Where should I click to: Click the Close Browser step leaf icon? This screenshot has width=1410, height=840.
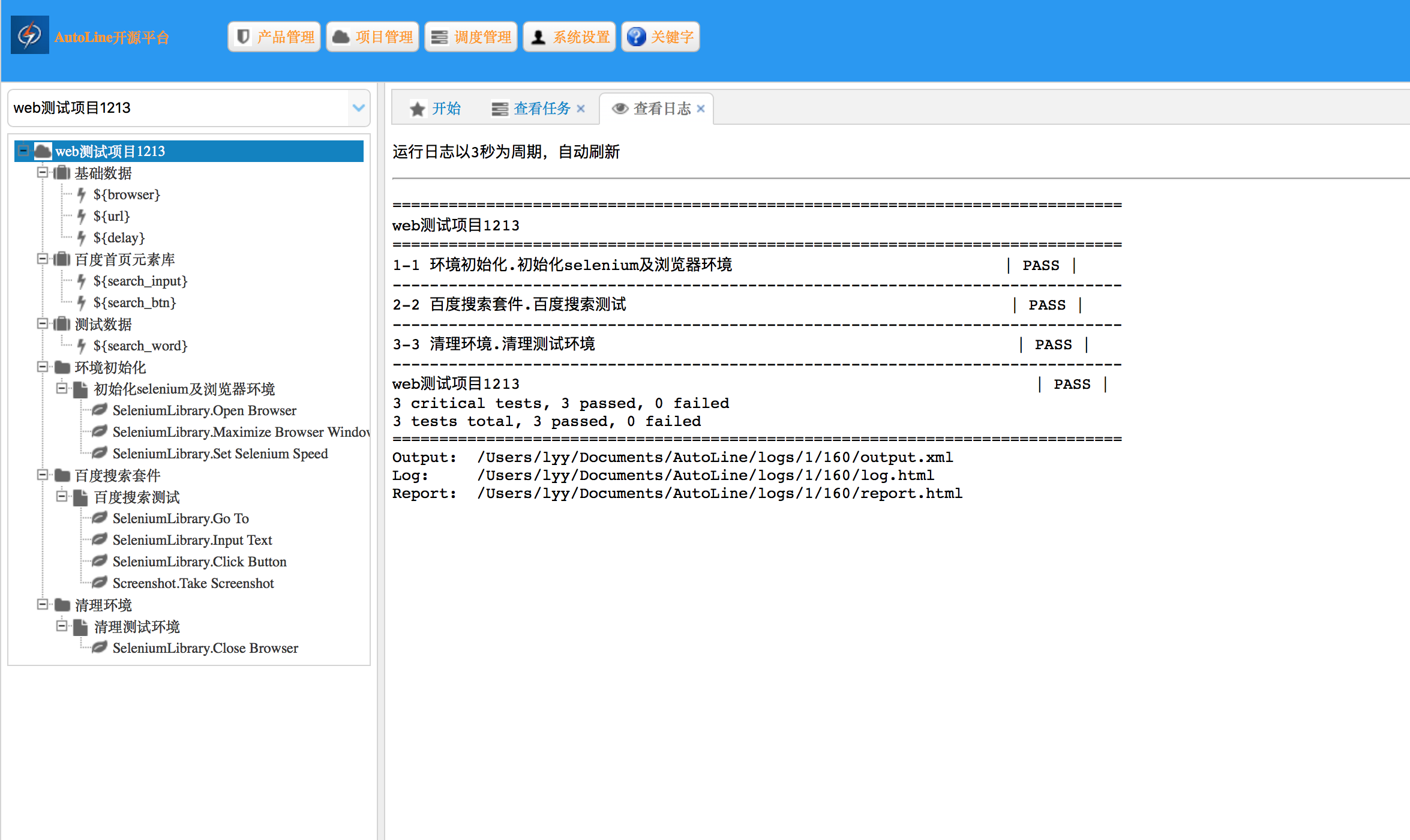(100, 647)
